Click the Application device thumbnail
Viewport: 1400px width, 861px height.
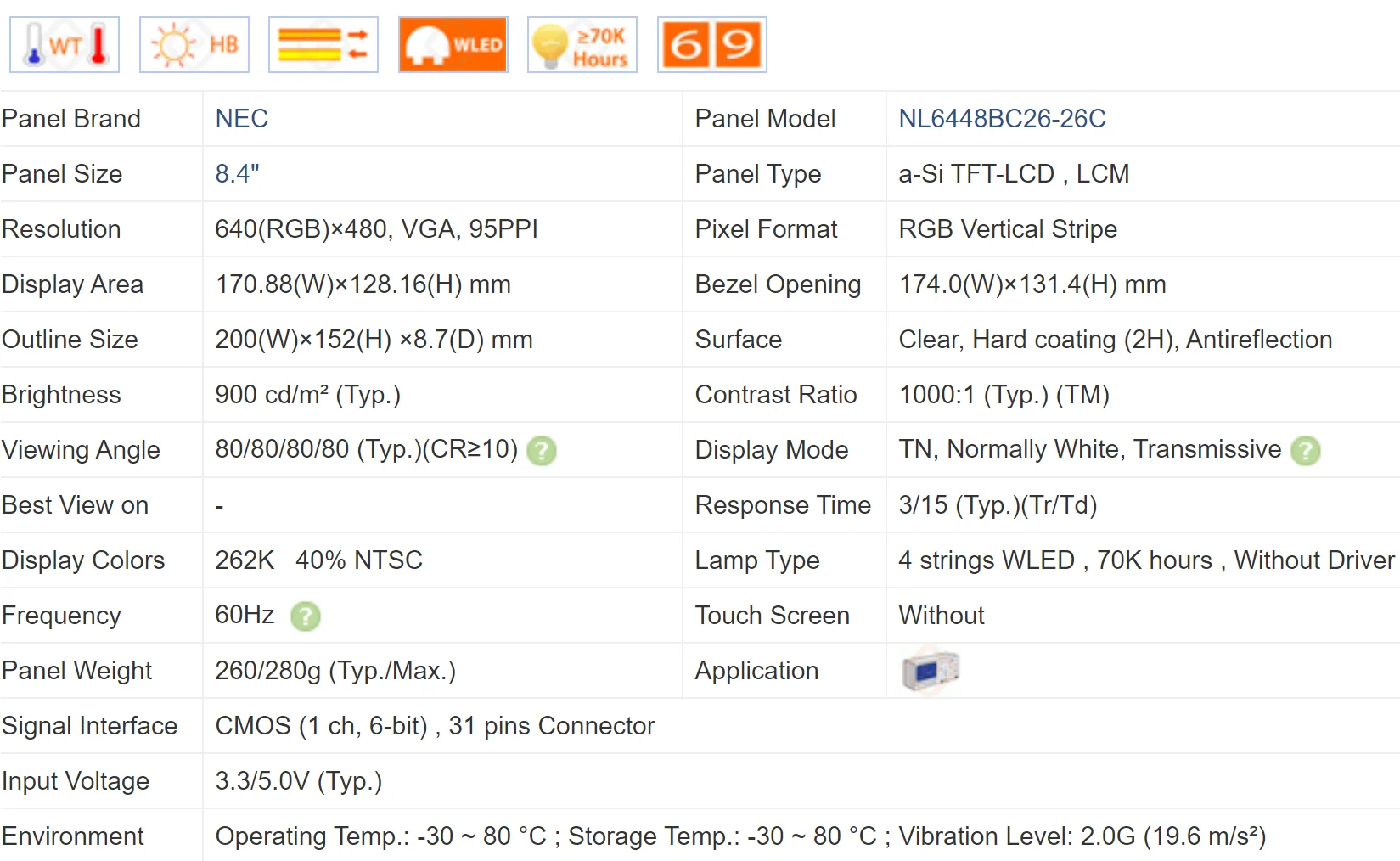point(931,671)
